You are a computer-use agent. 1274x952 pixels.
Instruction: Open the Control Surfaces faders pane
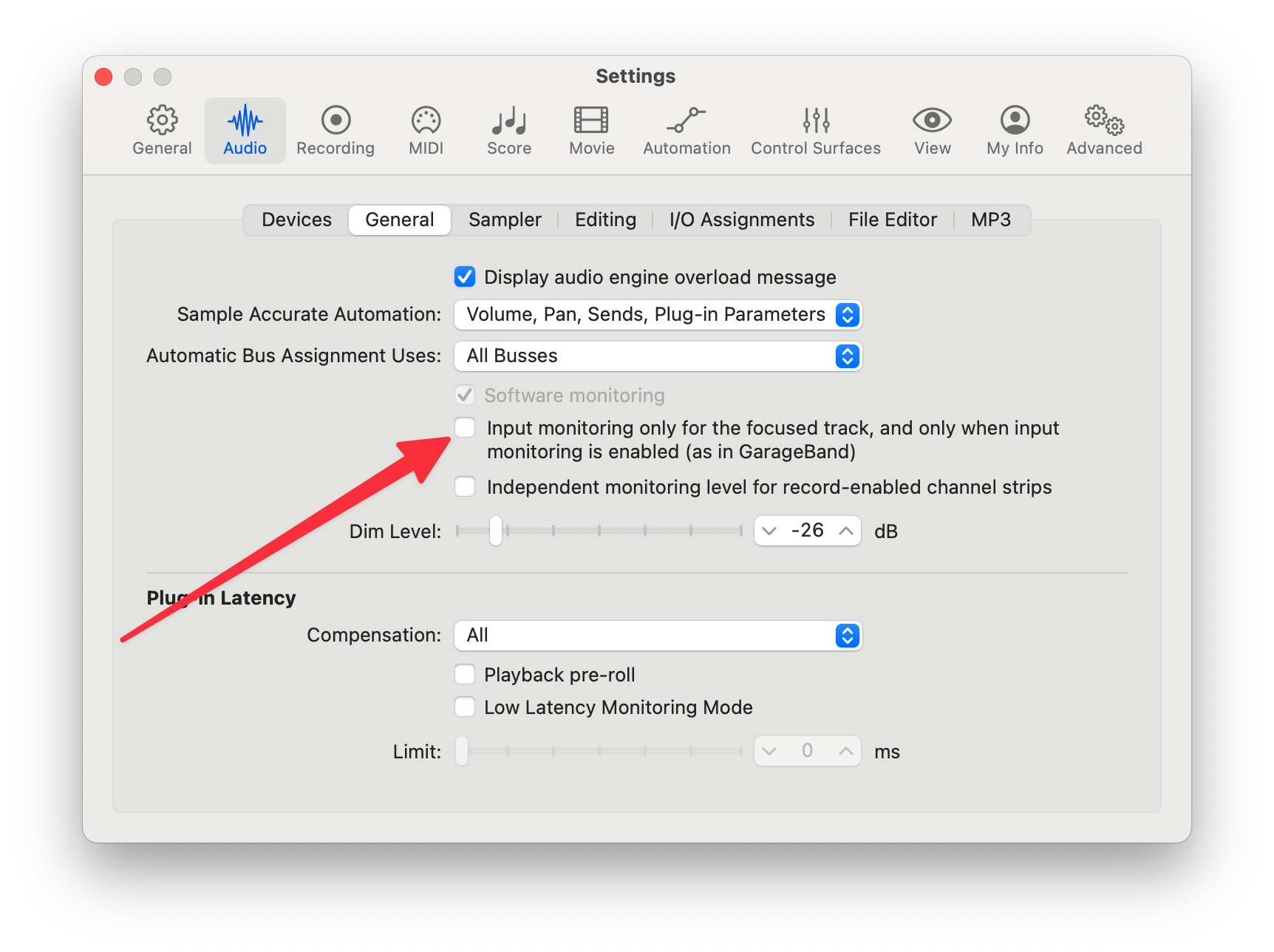[816, 131]
